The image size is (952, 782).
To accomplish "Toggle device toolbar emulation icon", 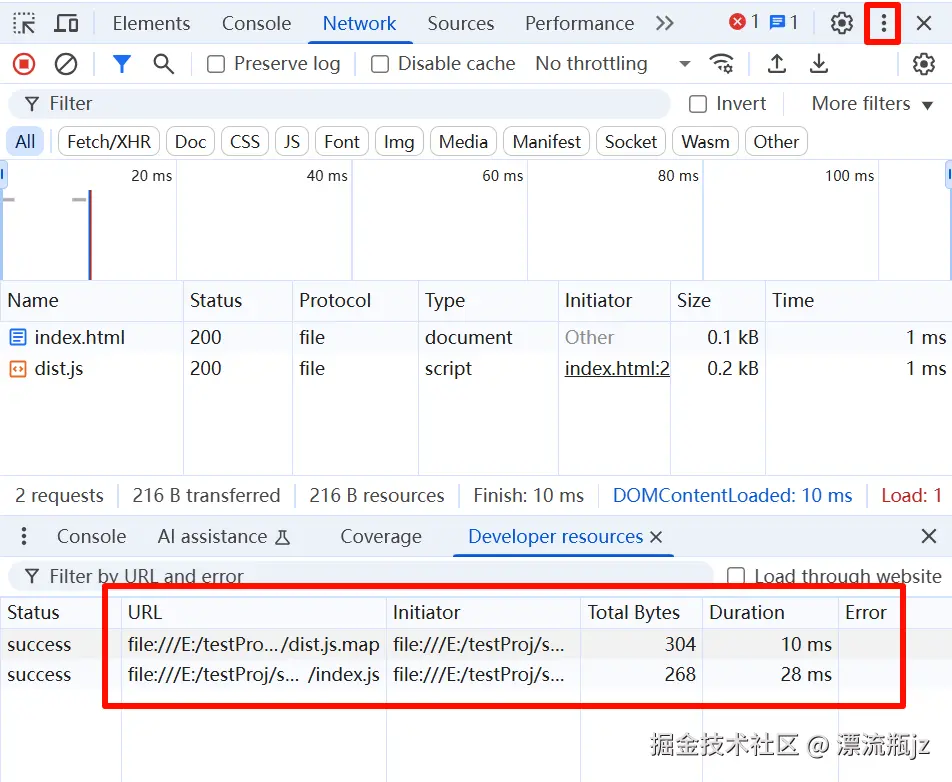I will click(66, 24).
